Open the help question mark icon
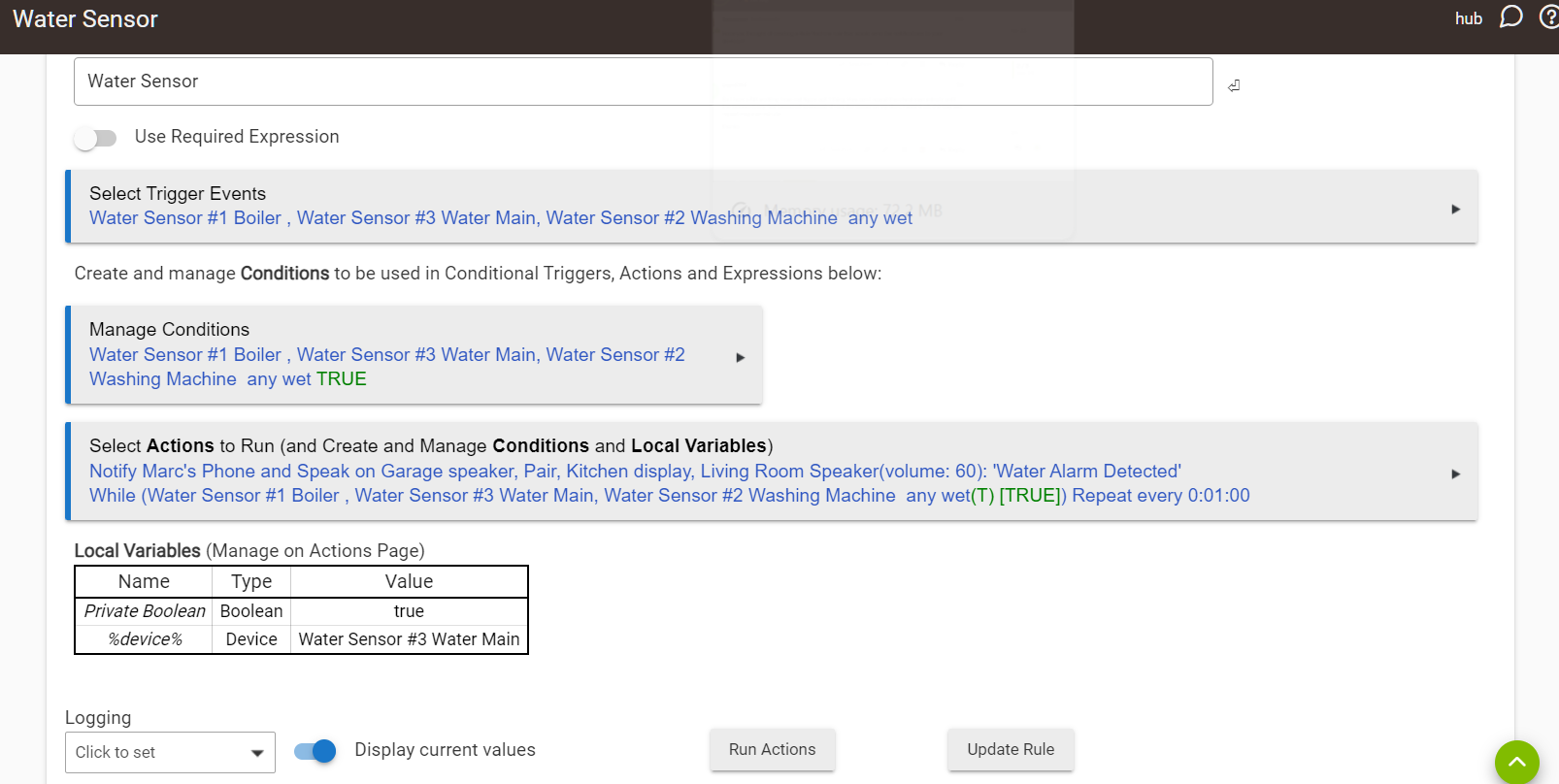 (1549, 17)
